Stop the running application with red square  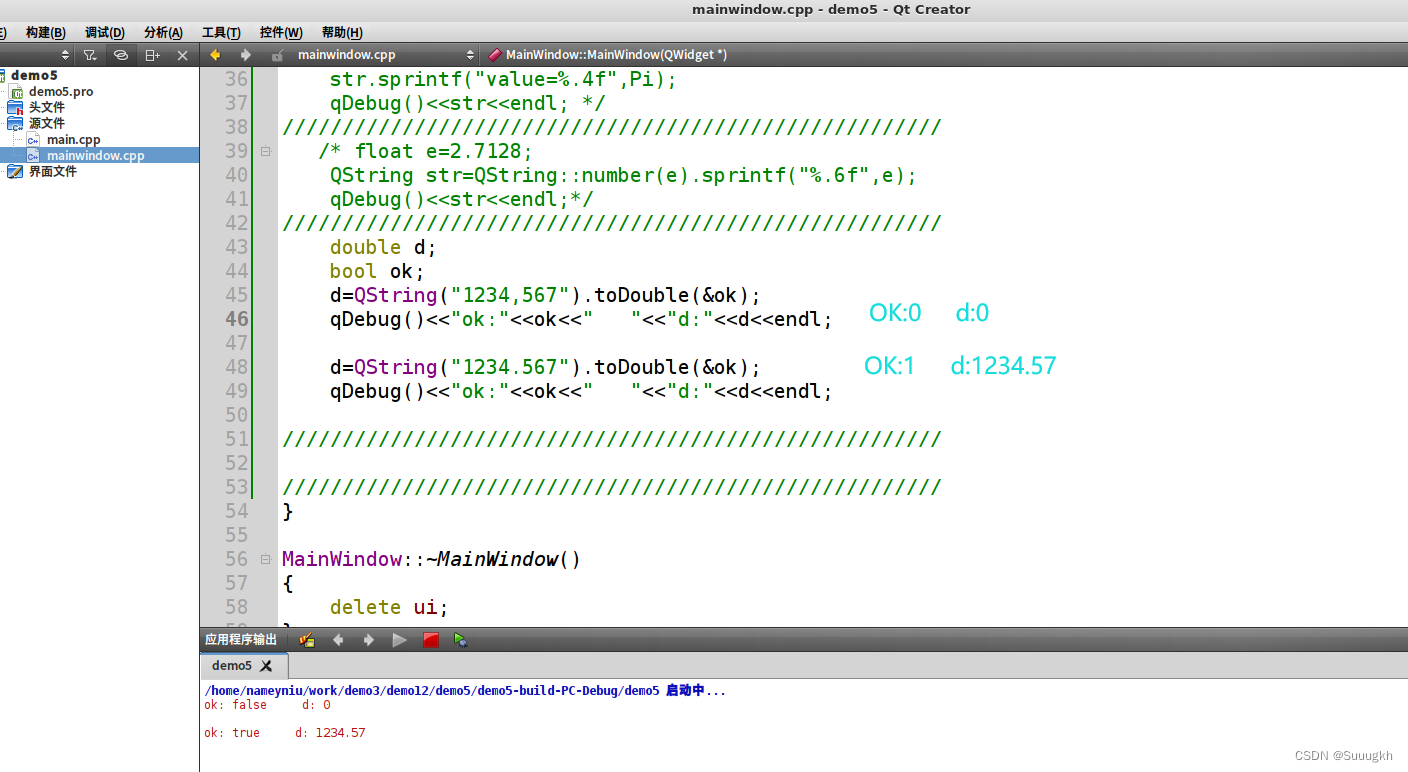click(431, 640)
